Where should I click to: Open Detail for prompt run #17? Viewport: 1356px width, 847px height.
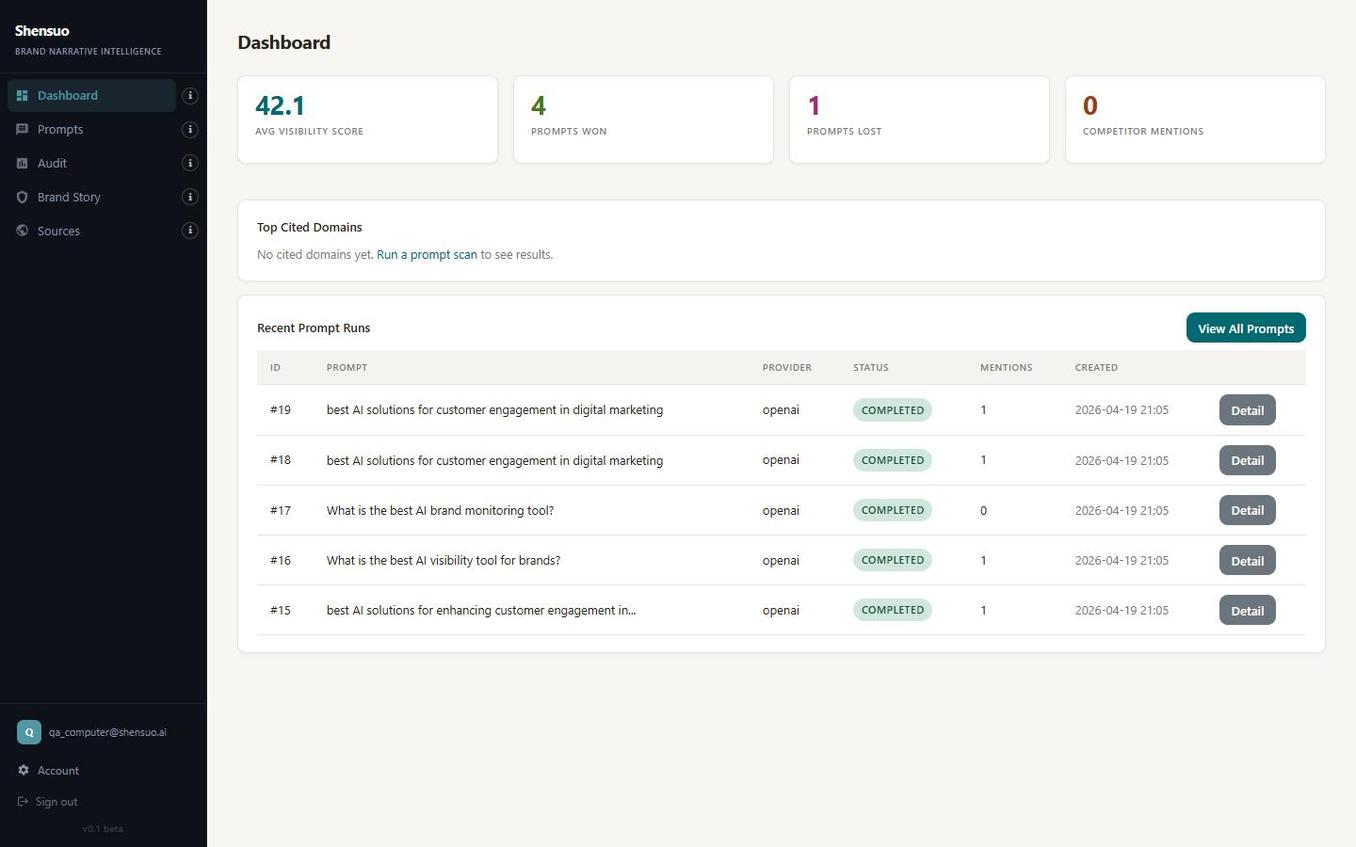[1246, 510]
